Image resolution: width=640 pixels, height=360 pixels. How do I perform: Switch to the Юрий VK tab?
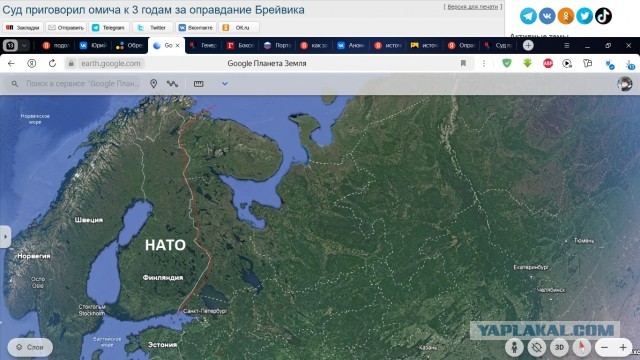[x=93, y=45]
